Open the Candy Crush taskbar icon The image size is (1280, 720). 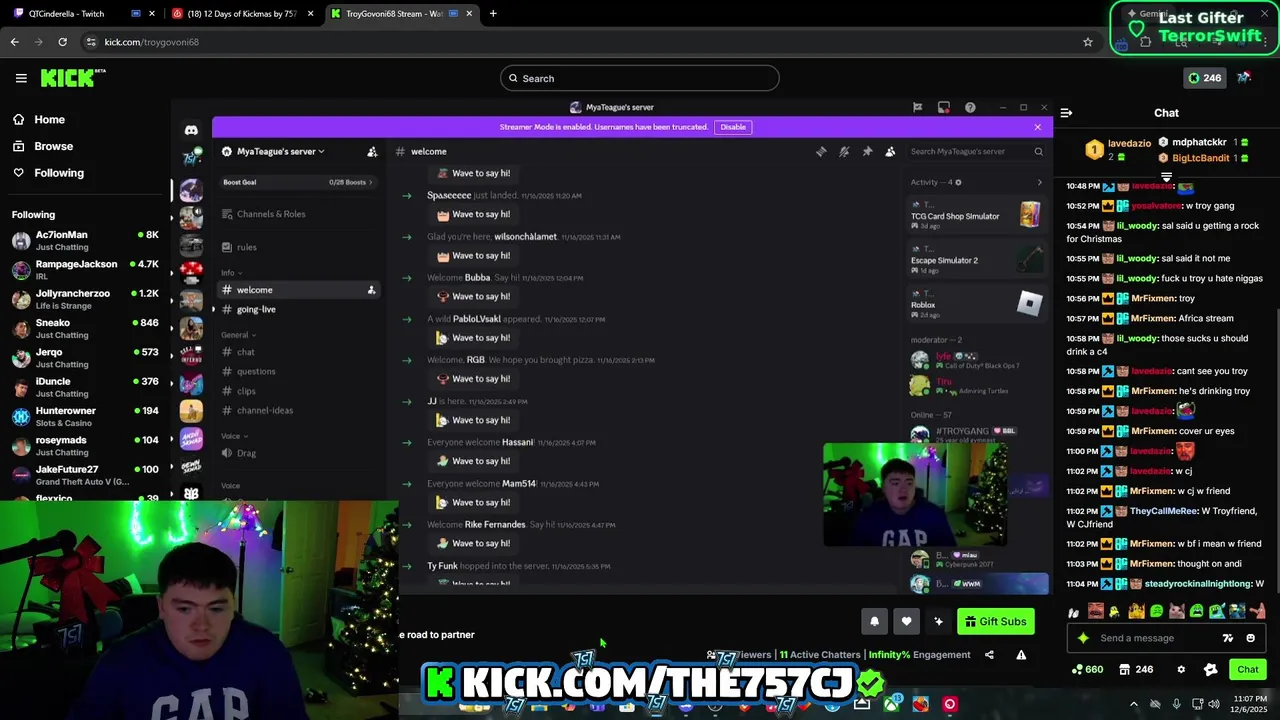point(920,704)
